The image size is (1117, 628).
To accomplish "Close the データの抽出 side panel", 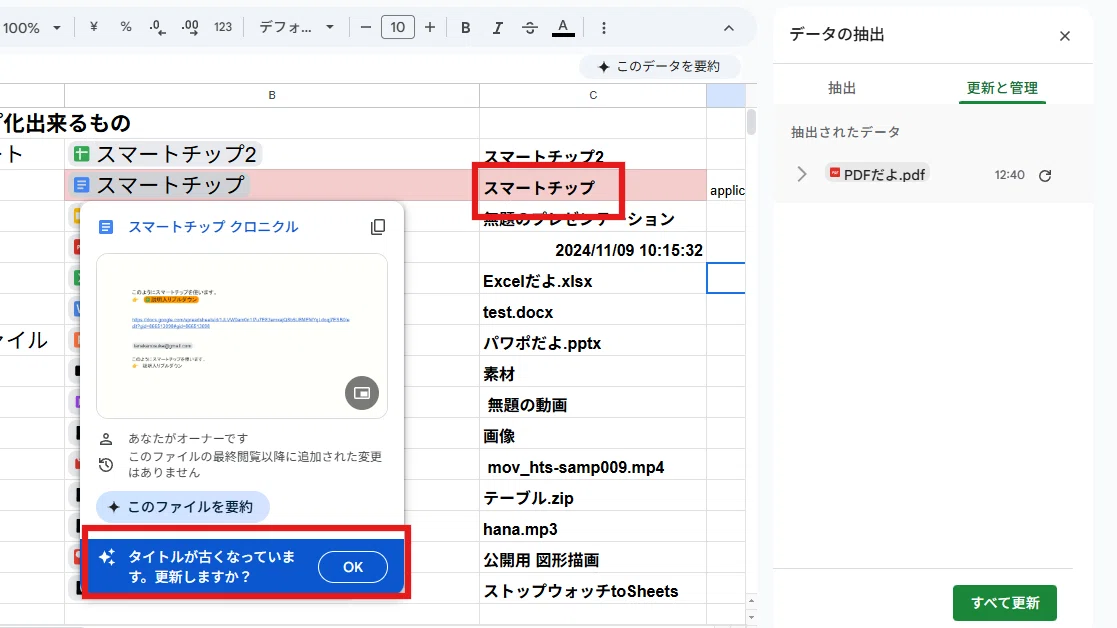I will tap(1064, 36).
